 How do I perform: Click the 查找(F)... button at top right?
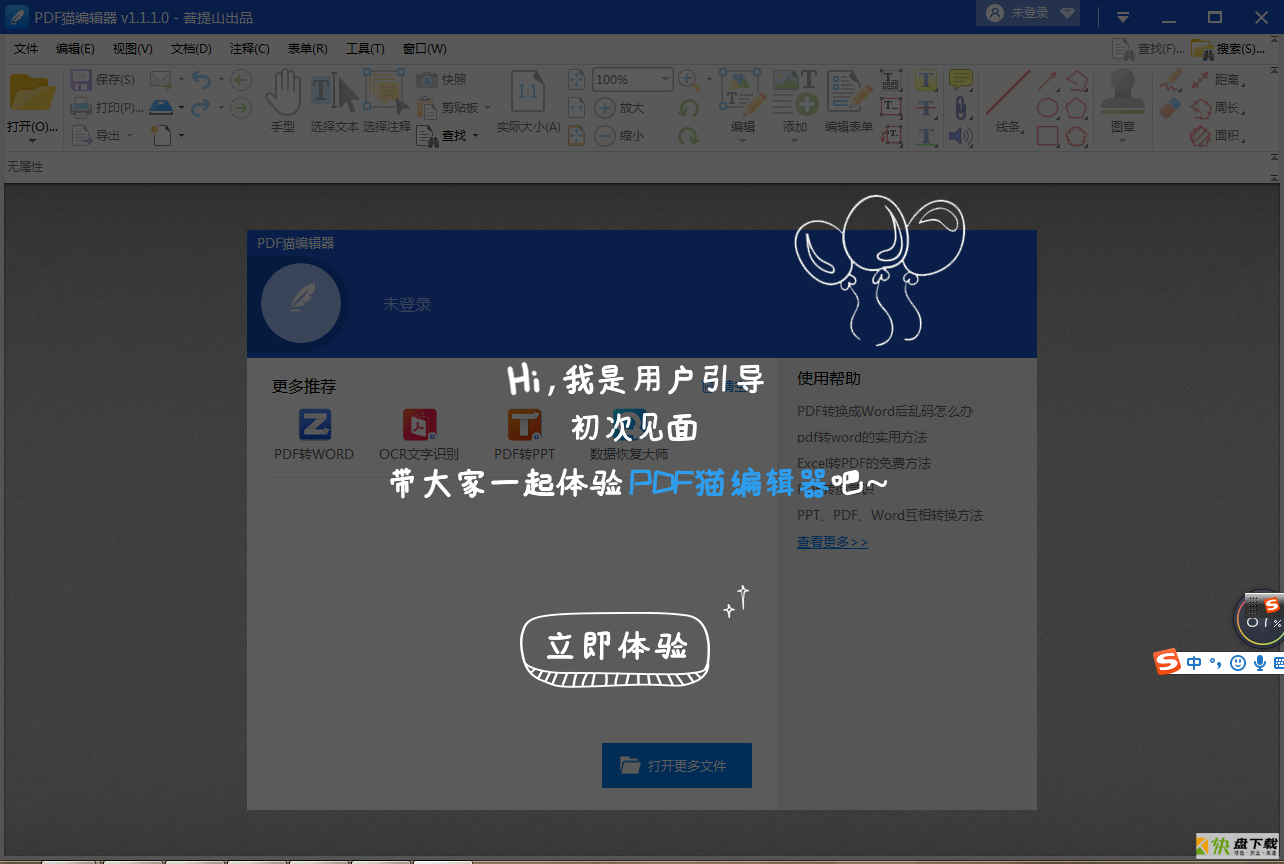click(x=1149, y=48)
